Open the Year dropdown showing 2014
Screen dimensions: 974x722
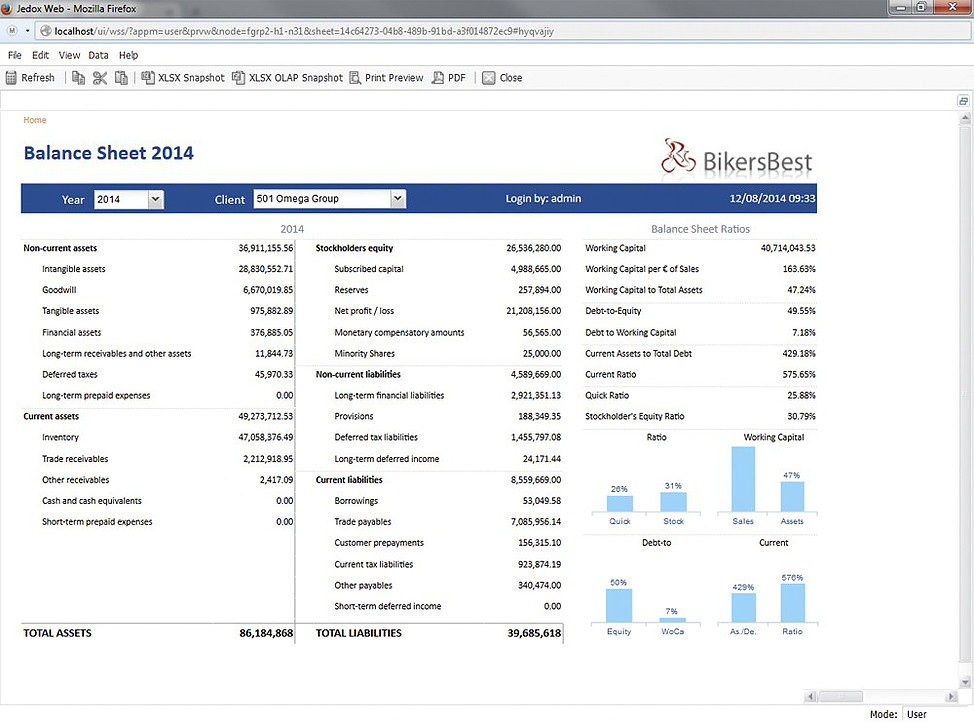click(x=155, y=199)
